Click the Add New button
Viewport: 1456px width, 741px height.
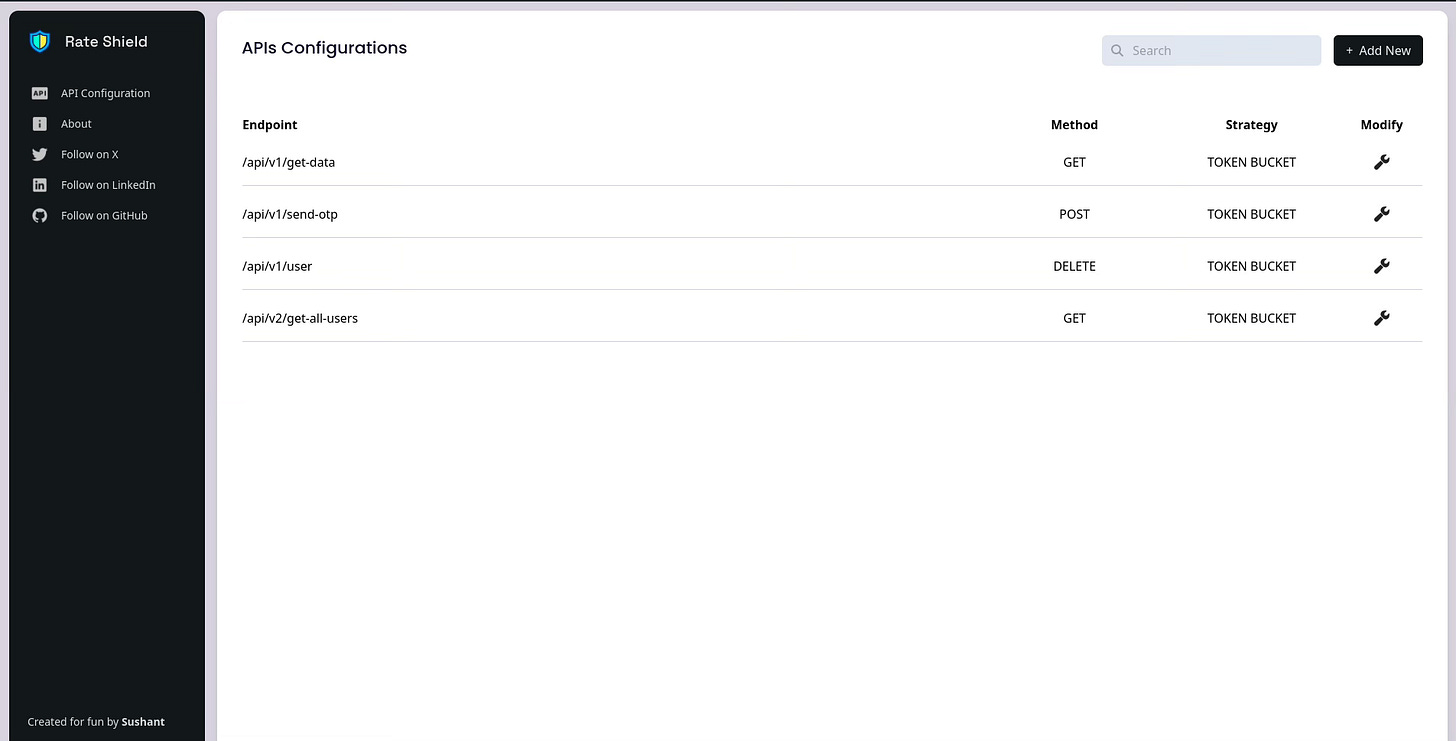(x=1378, y=51)
